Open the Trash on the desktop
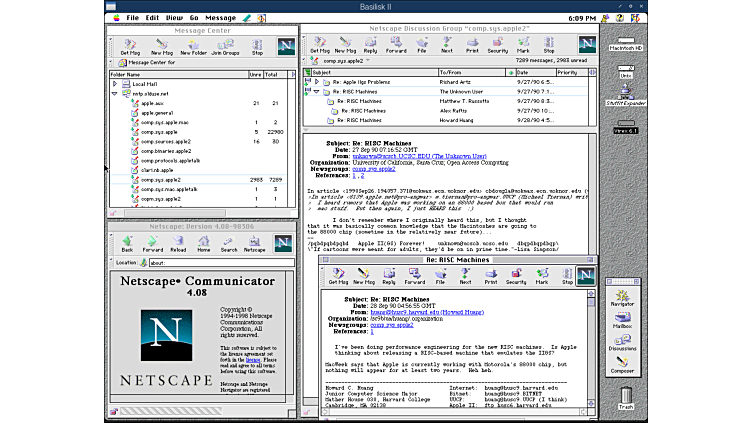752x423 pixels. [x=626, y=394]
